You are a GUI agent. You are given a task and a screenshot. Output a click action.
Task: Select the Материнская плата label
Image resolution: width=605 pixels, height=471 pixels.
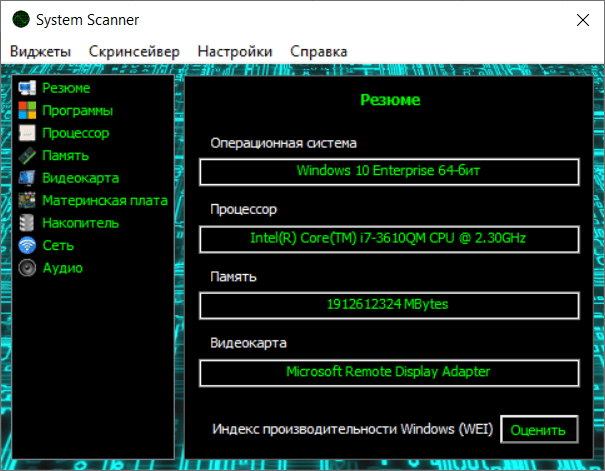pyautogui.click(x=105, y=201)
